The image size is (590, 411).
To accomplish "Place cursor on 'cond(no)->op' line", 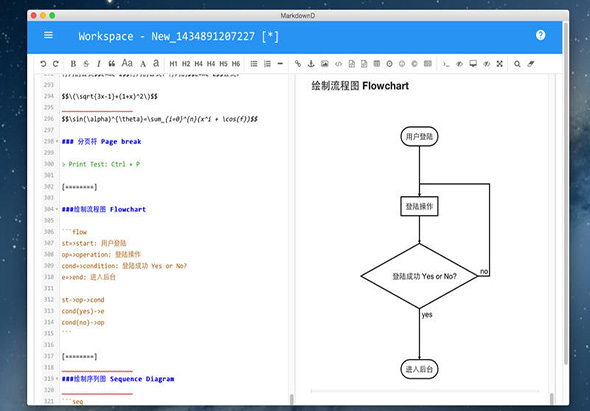I will click(83, 322).
